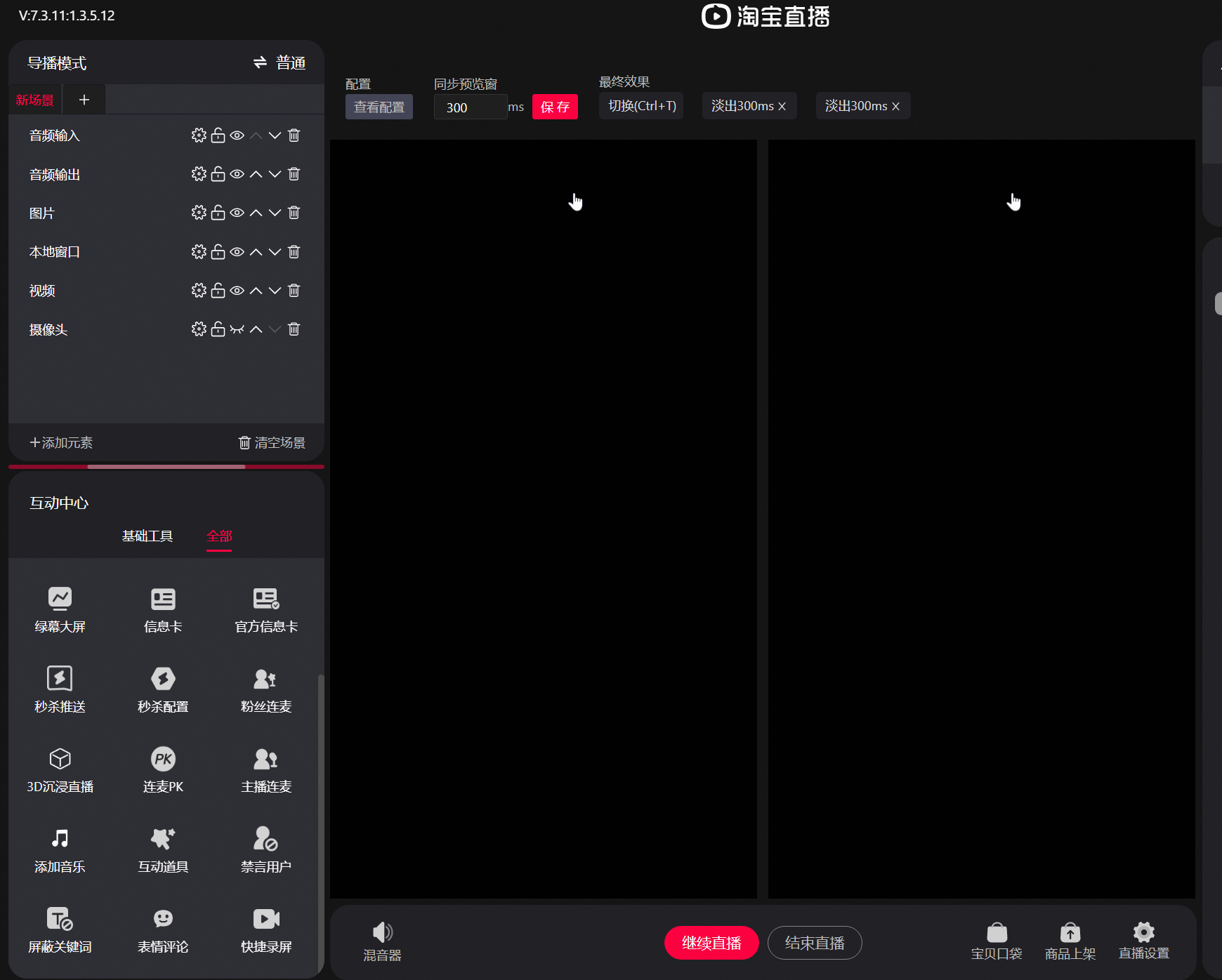This screenshot has width=1222, height=980.
Task: Remove the second 淡出300ms effect
Action: pyautogui.click(x=895, y=106)
